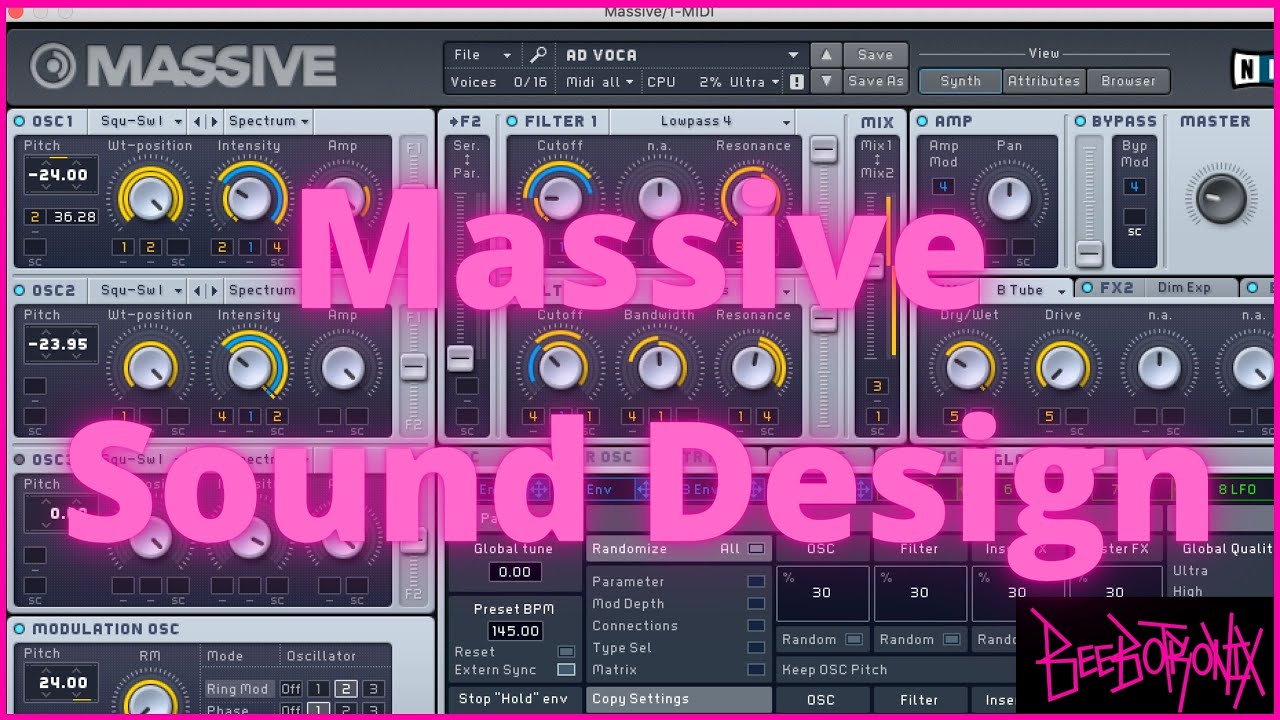Screen dimensions: 1280x720
Task: Click the OSC Random button
Action: [x=822, y=640]
